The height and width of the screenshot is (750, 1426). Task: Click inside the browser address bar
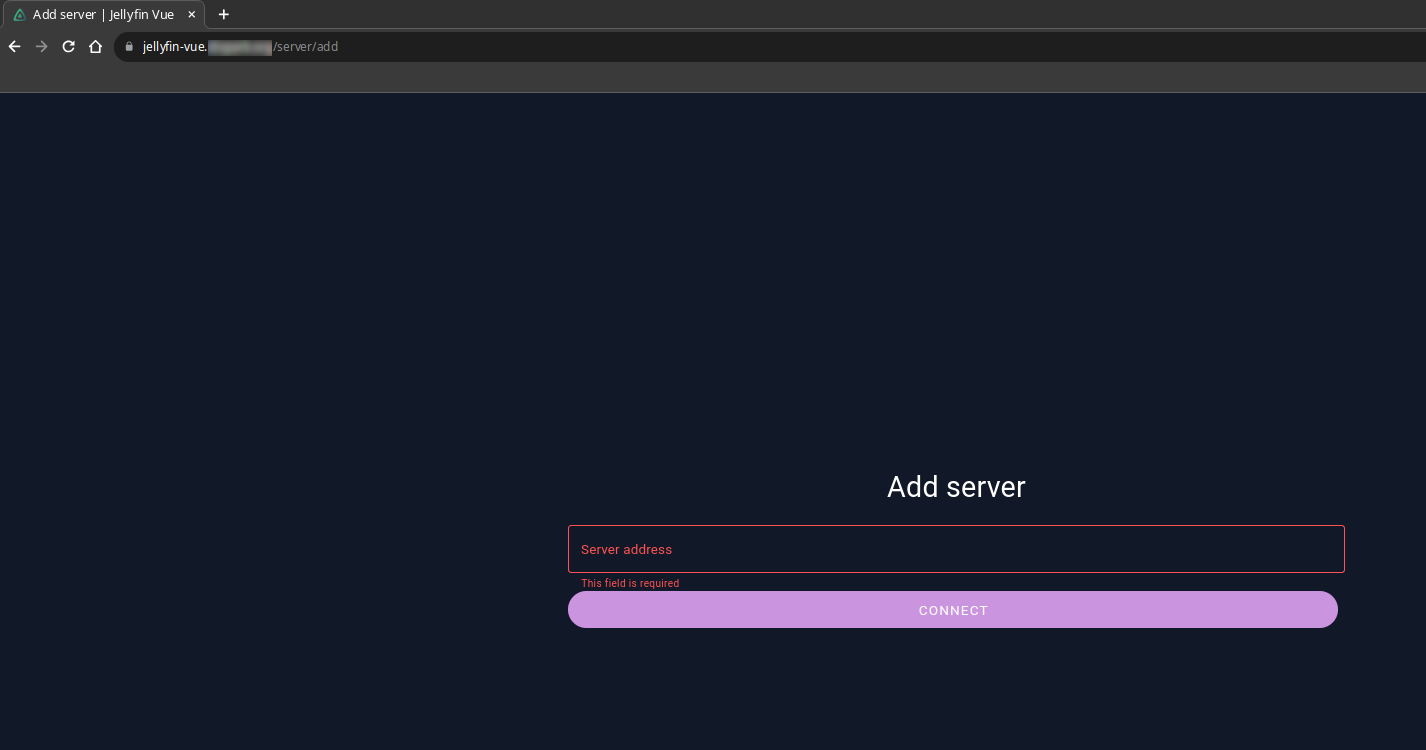pos(500,46)
